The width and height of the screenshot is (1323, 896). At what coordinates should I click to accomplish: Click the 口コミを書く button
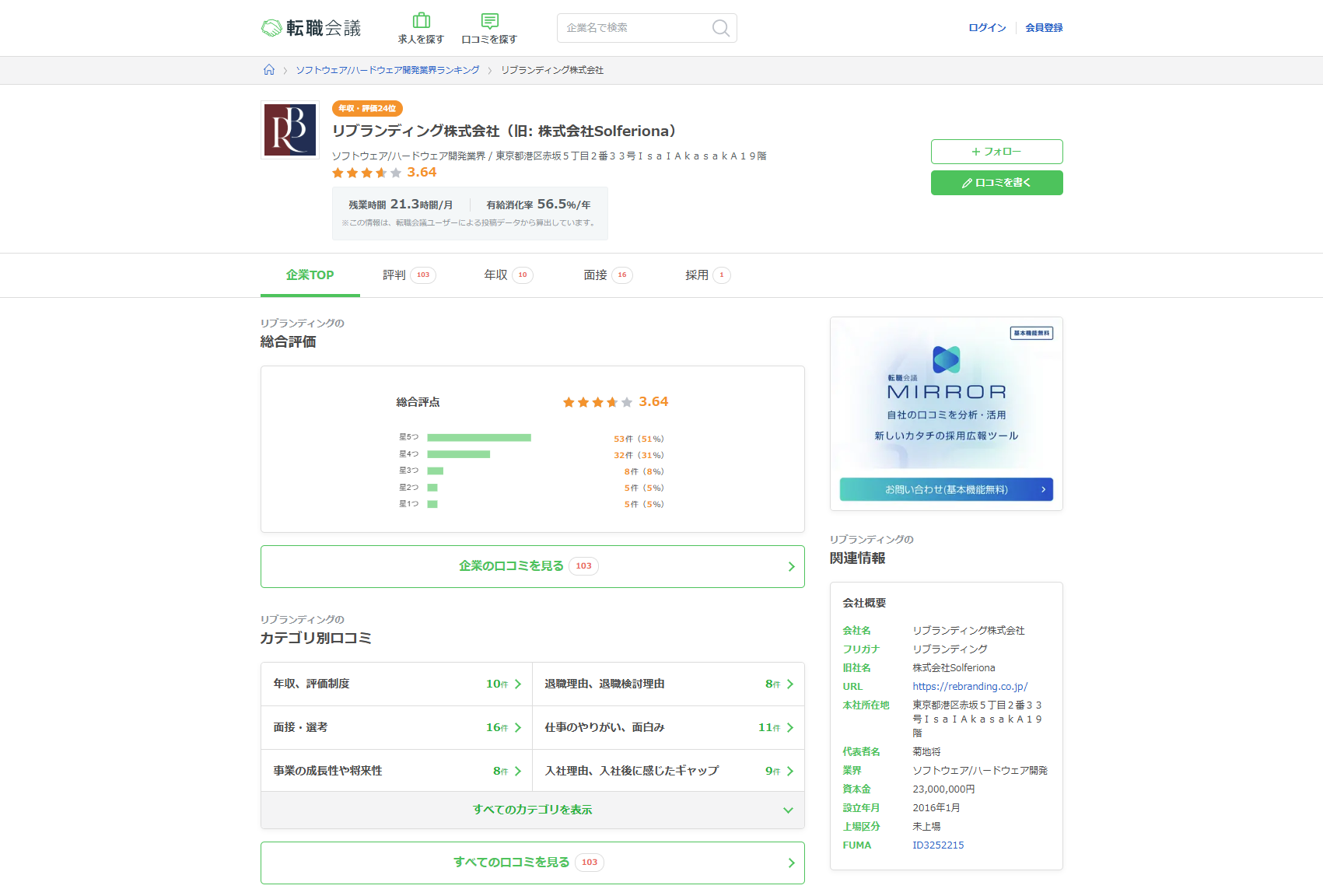coord(997,183)
